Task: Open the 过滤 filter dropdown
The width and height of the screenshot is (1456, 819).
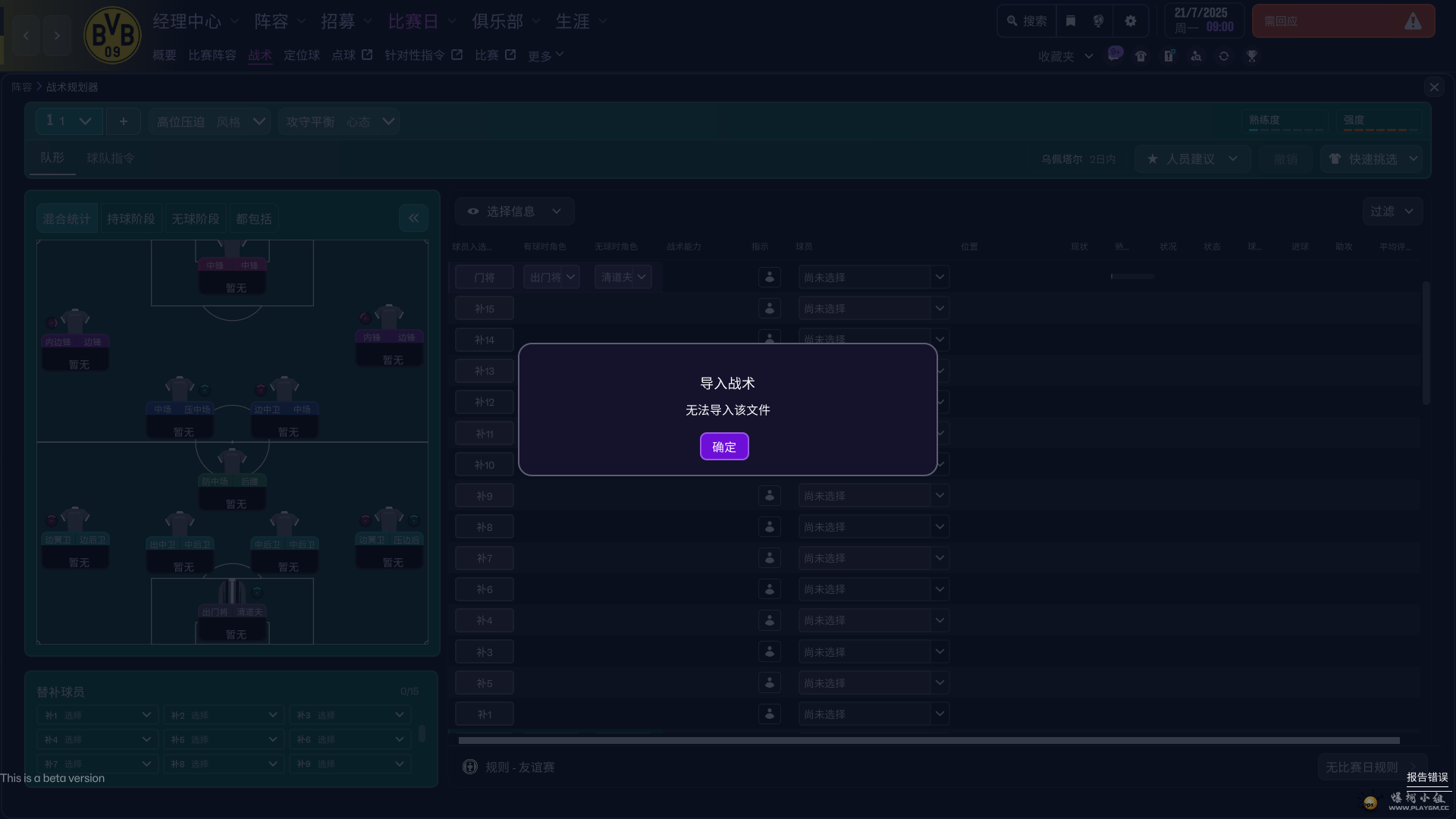Action: click(x=1392, y=212)
